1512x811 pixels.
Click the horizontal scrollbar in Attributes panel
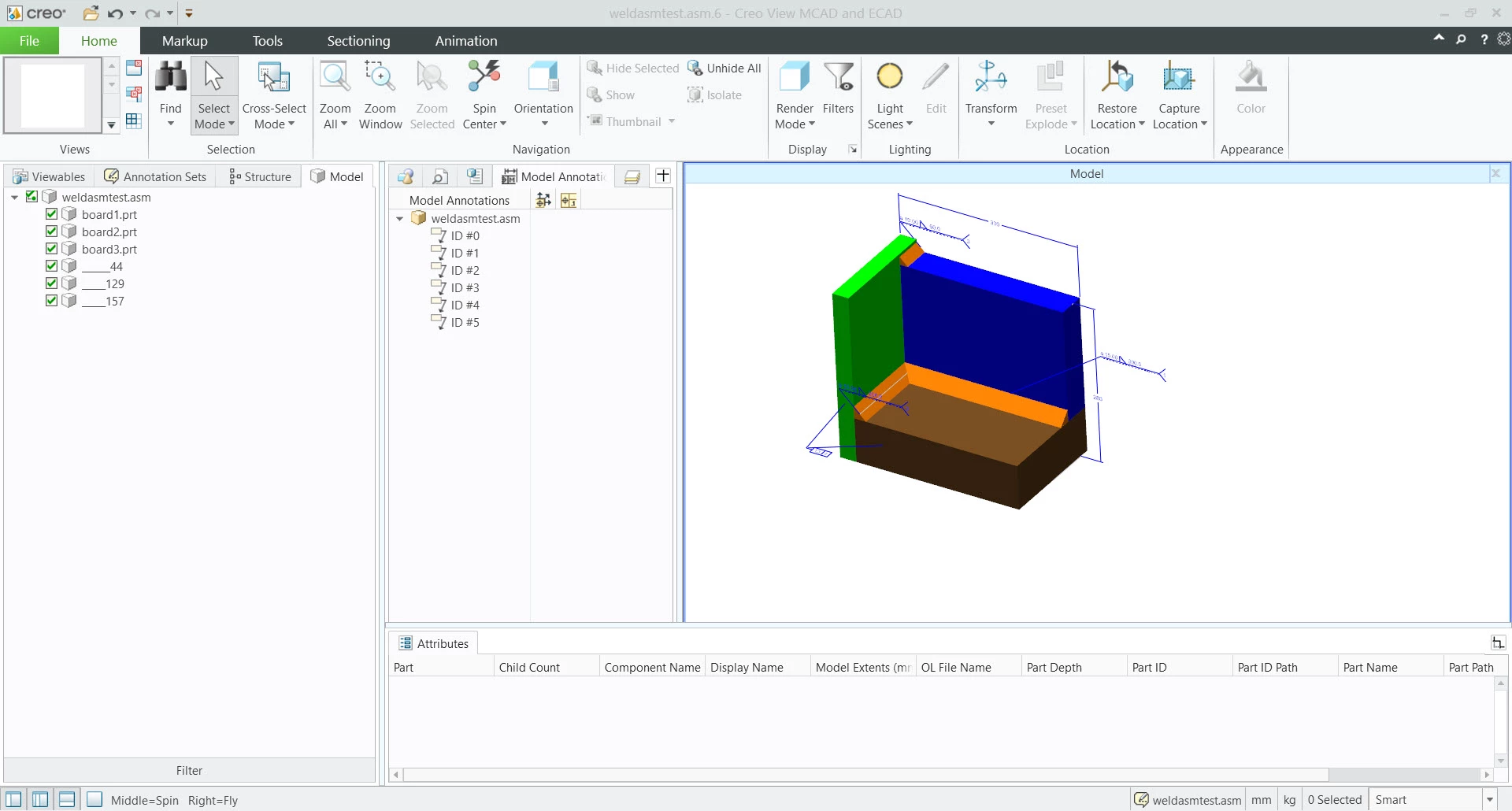pyautogui.click(x=866, y=775)
